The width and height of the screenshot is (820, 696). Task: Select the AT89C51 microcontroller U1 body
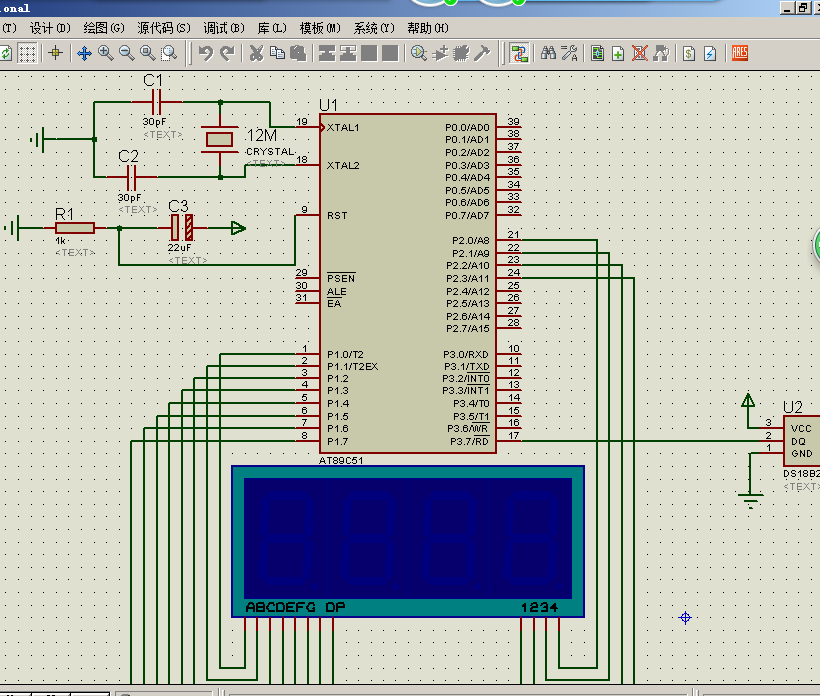coord(408,283)
